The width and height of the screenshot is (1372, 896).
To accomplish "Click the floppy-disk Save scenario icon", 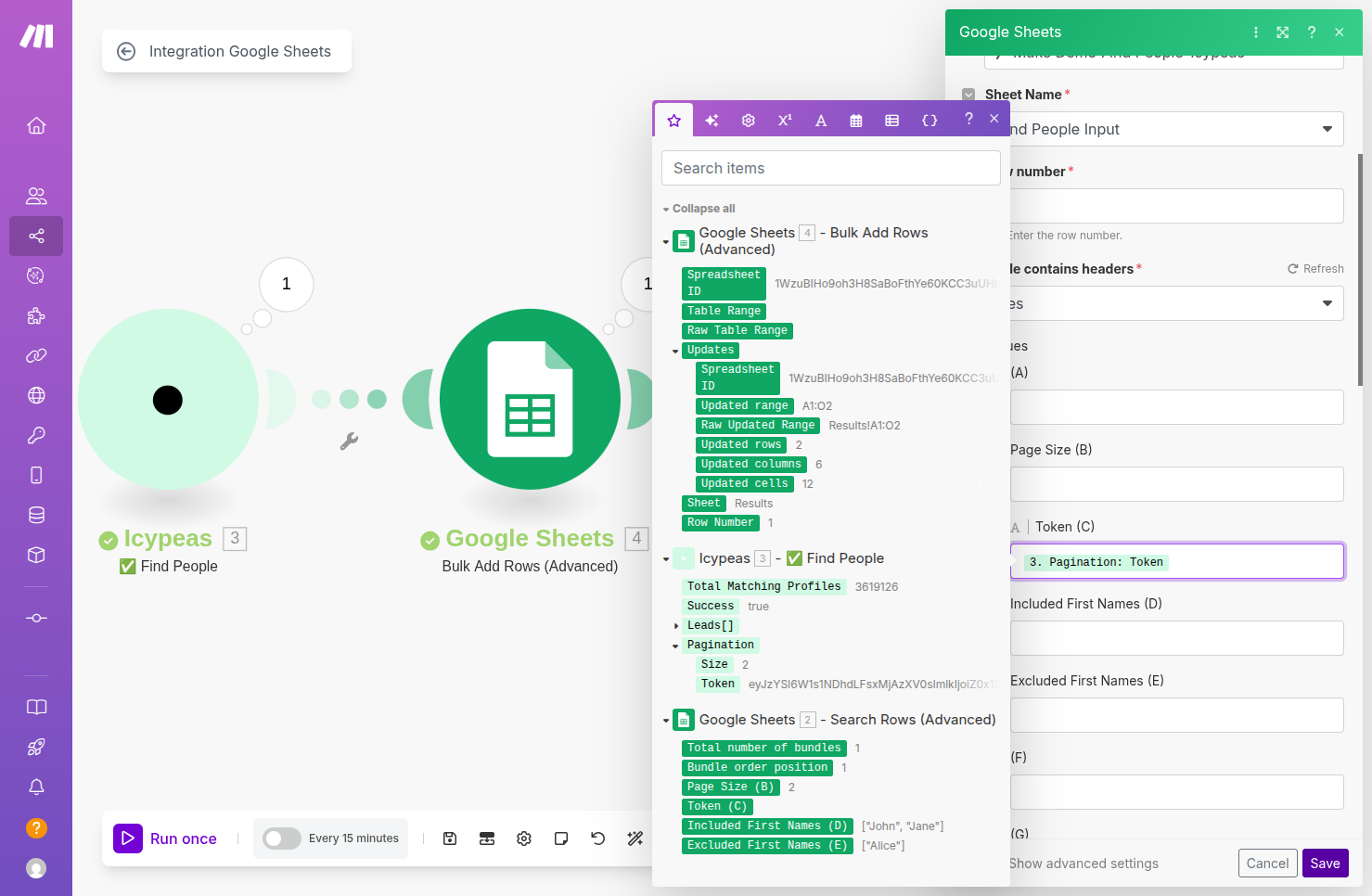I will point(450,838).
